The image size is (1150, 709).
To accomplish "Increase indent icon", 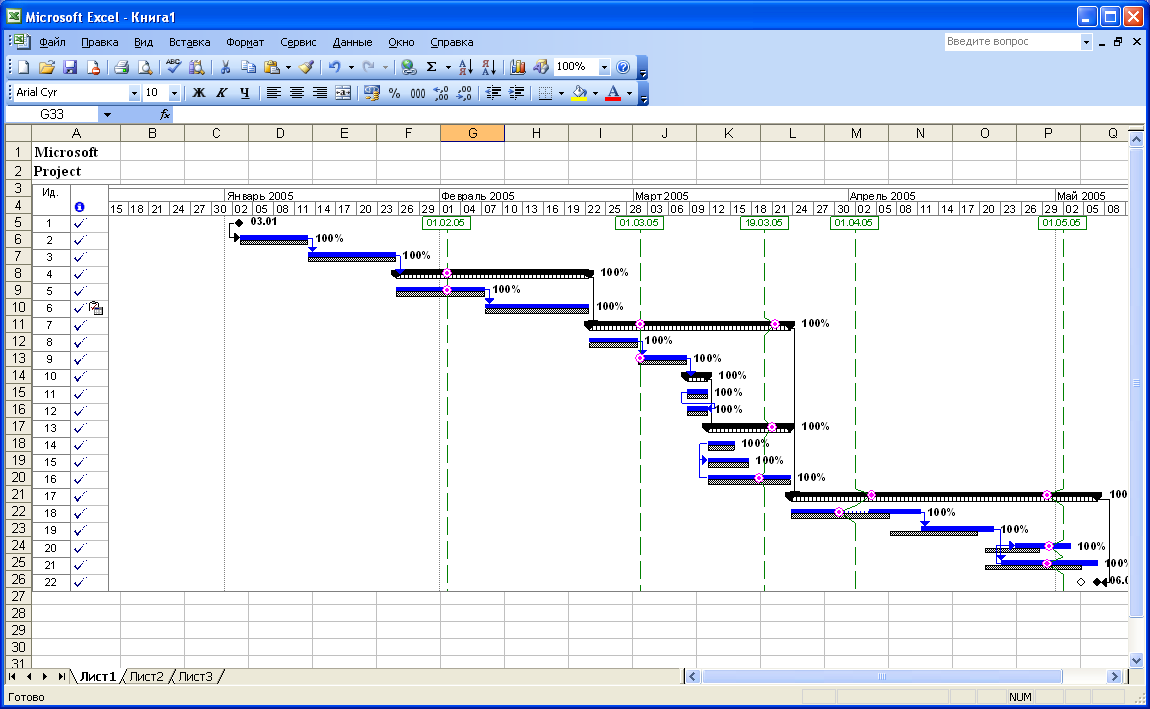I will pyautogui.click(x=517, y=93).
